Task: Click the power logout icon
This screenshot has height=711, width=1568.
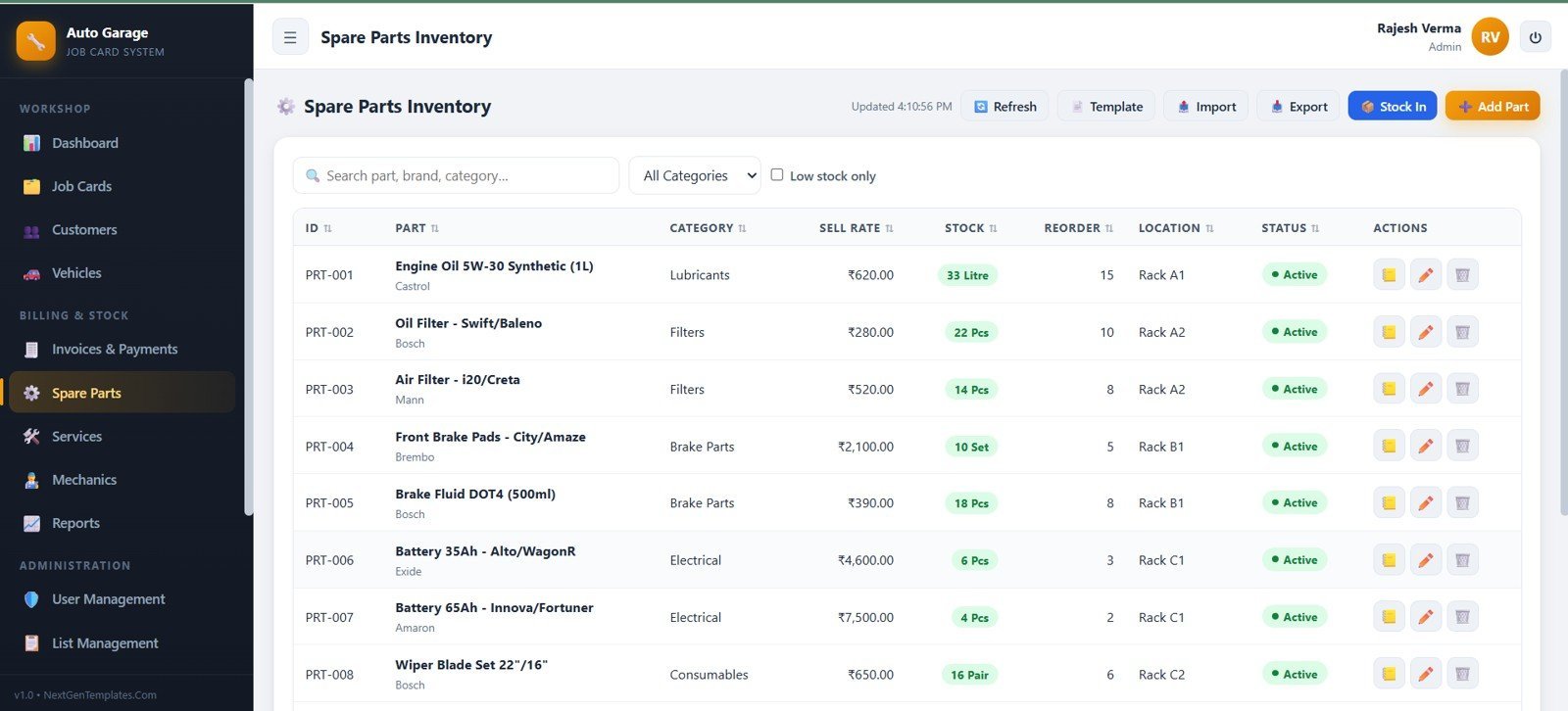Action: [1535, 37]
